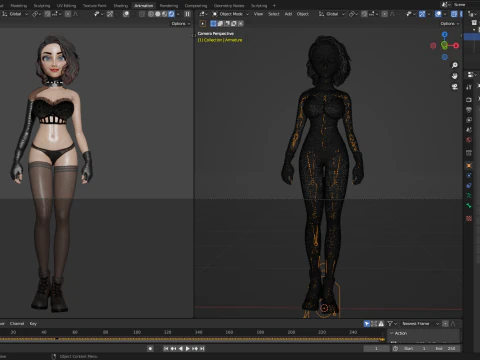Play the animation in reverse
This screenshot has width=480, height=360.
181,349
